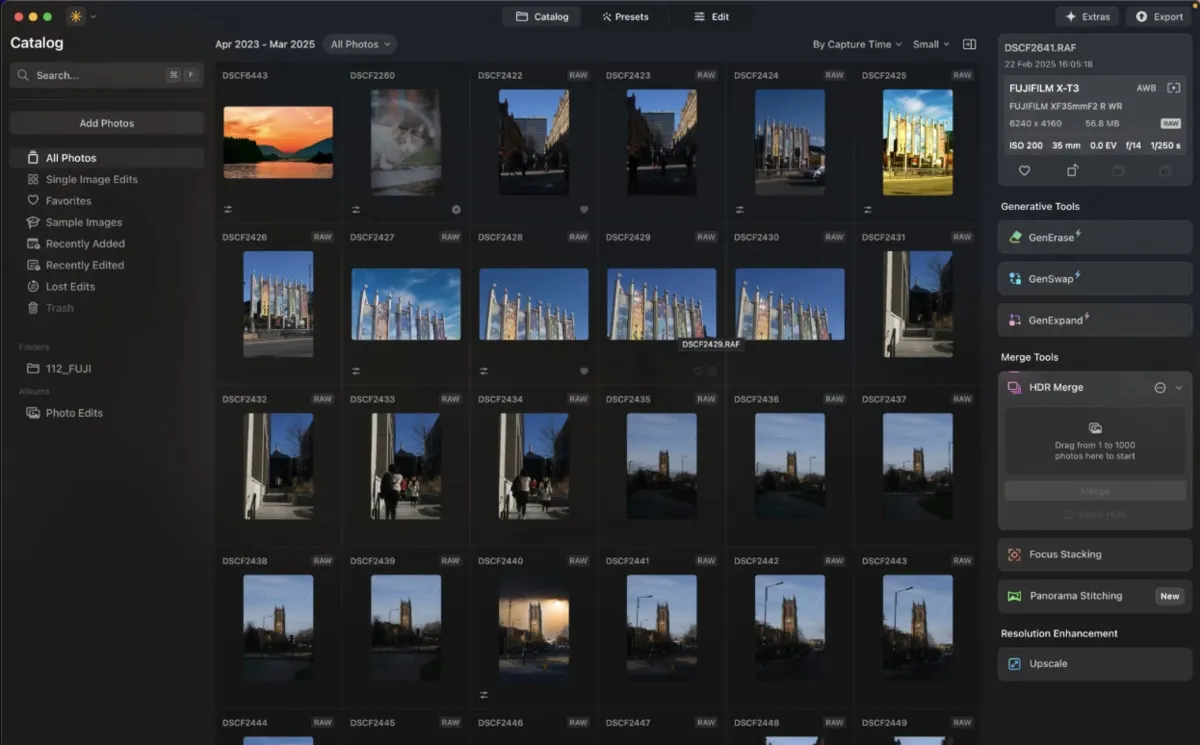Switch to the Edit tab
Viewport: 1200px width, 745px height.
pos(712,16)
